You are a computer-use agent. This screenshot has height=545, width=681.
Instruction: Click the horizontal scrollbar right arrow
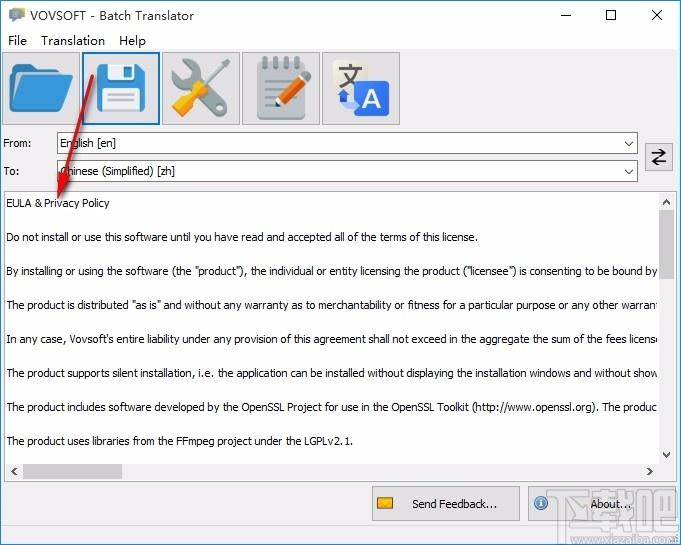tap(649, 471)
